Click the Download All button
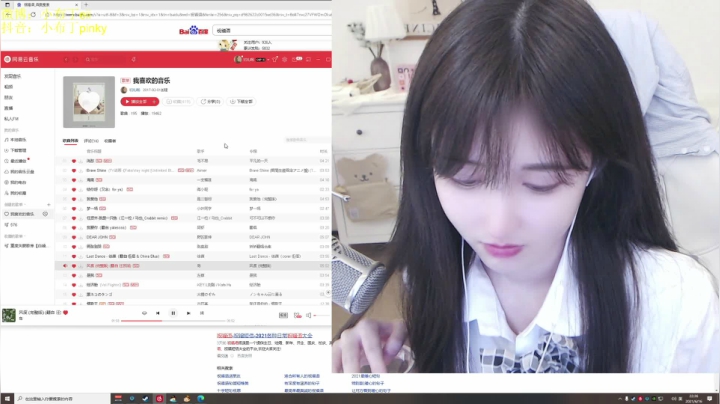 (x=241, y=101)
